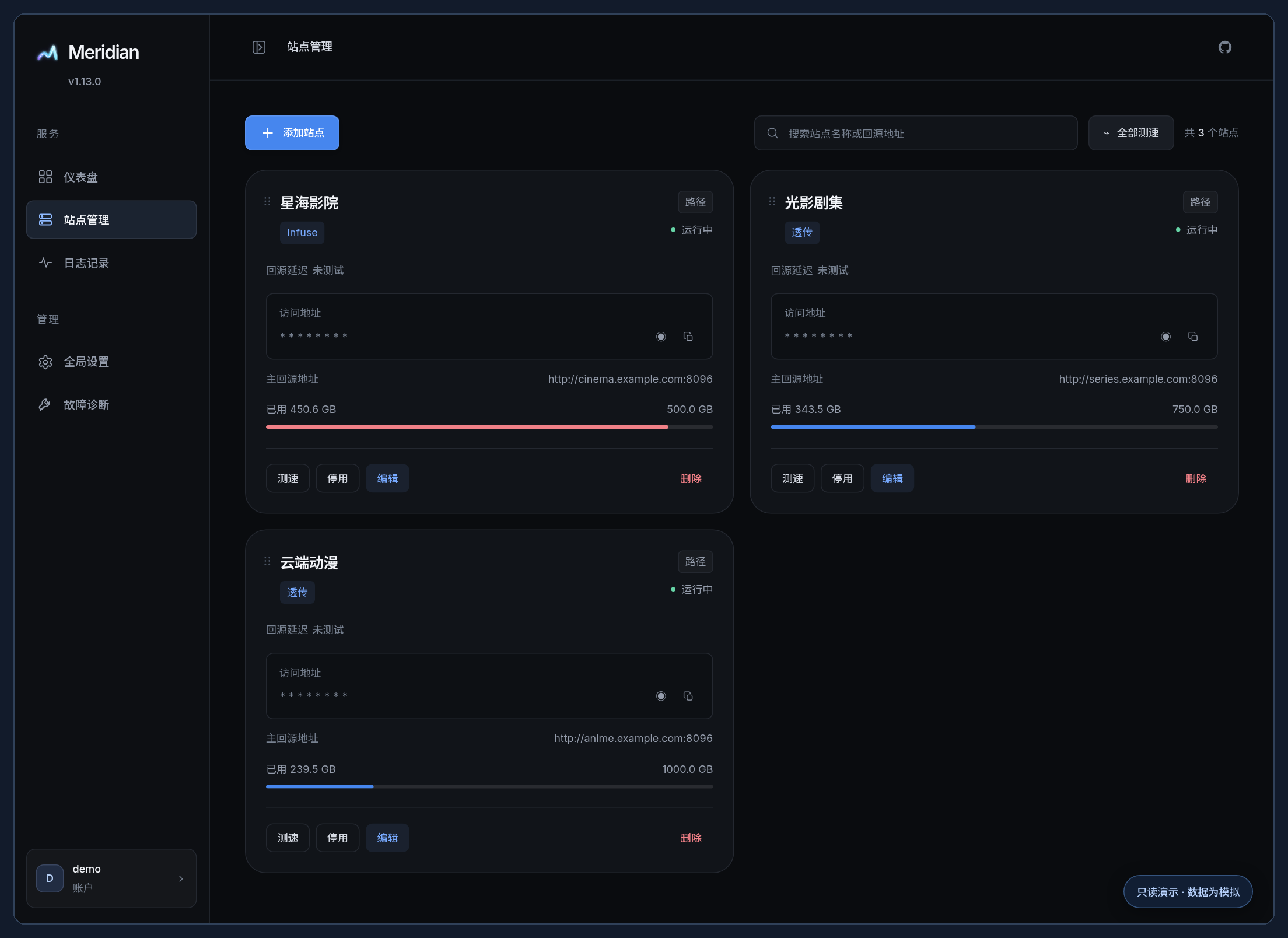Collapse the sidebar with the panel toggle icon
This screenshot has height=938, width=1288.
259,47
